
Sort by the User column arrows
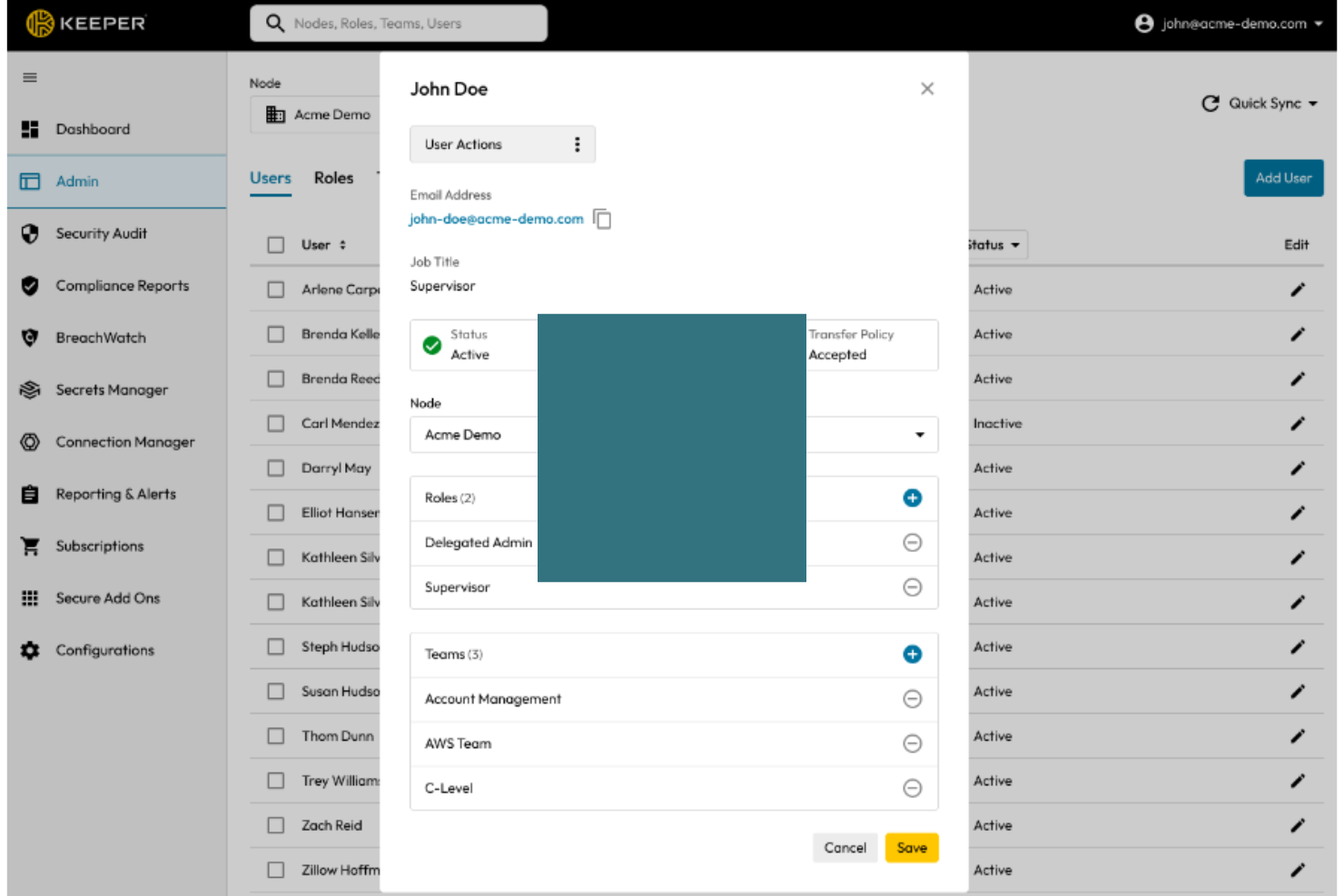point(342,245)
